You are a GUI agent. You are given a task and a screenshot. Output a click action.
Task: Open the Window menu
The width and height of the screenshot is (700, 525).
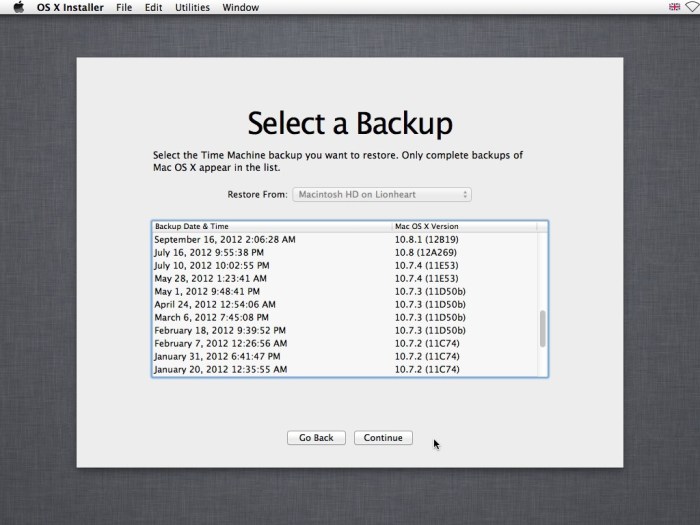tap(241, 7)
